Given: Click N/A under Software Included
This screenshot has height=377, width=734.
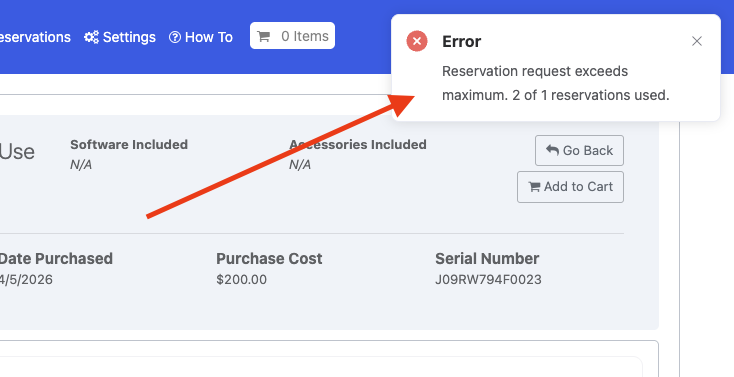Looking at the screenshot, I should pyautogui.click(x=81, y=165).
